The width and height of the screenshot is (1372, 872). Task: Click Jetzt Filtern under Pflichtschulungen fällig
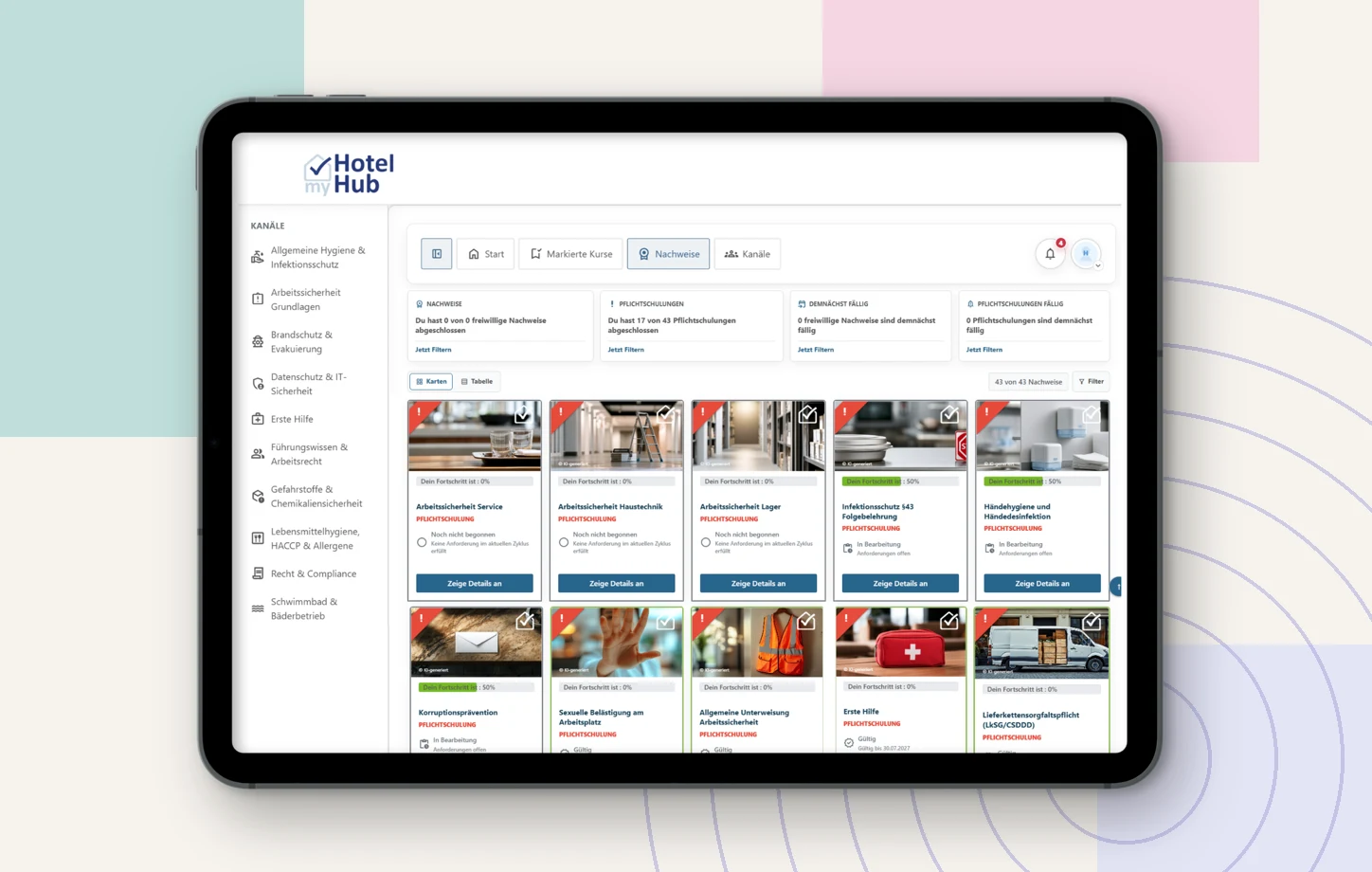984,350
